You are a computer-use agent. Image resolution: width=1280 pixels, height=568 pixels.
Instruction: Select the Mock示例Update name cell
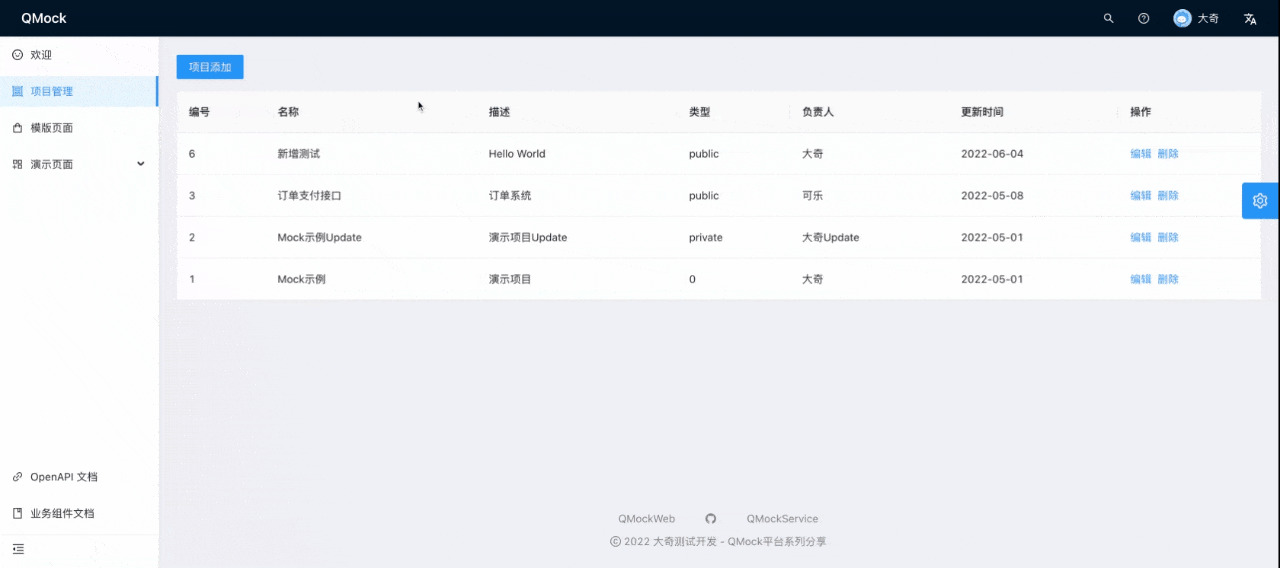(319, 238)
